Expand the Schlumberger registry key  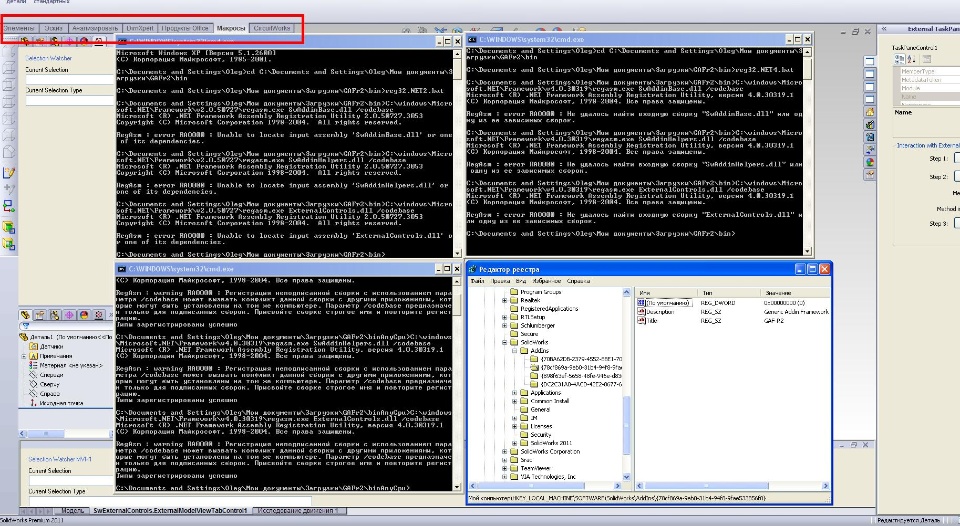(x=504, y=326)
